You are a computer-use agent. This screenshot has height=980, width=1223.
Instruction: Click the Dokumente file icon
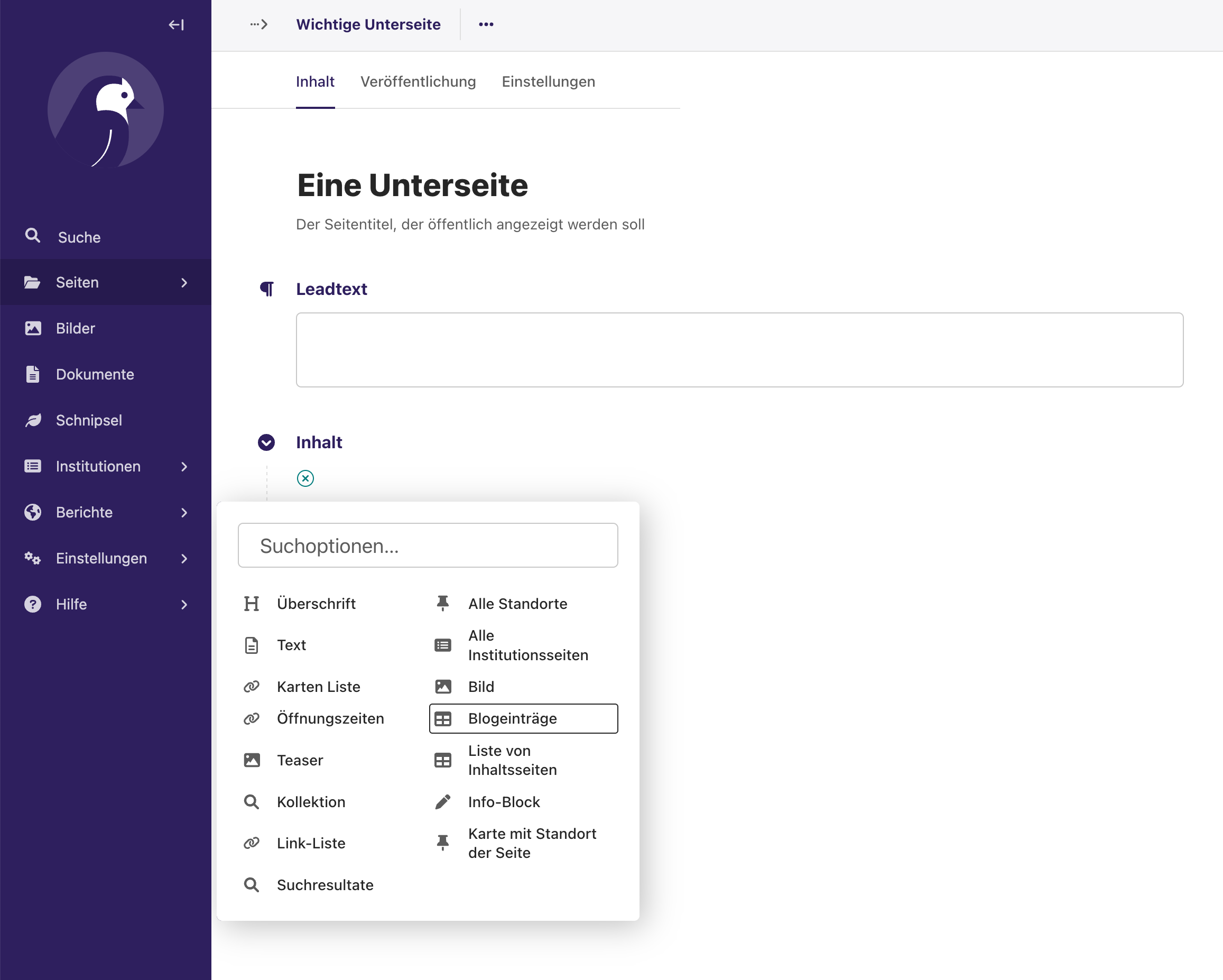point(33,374)
